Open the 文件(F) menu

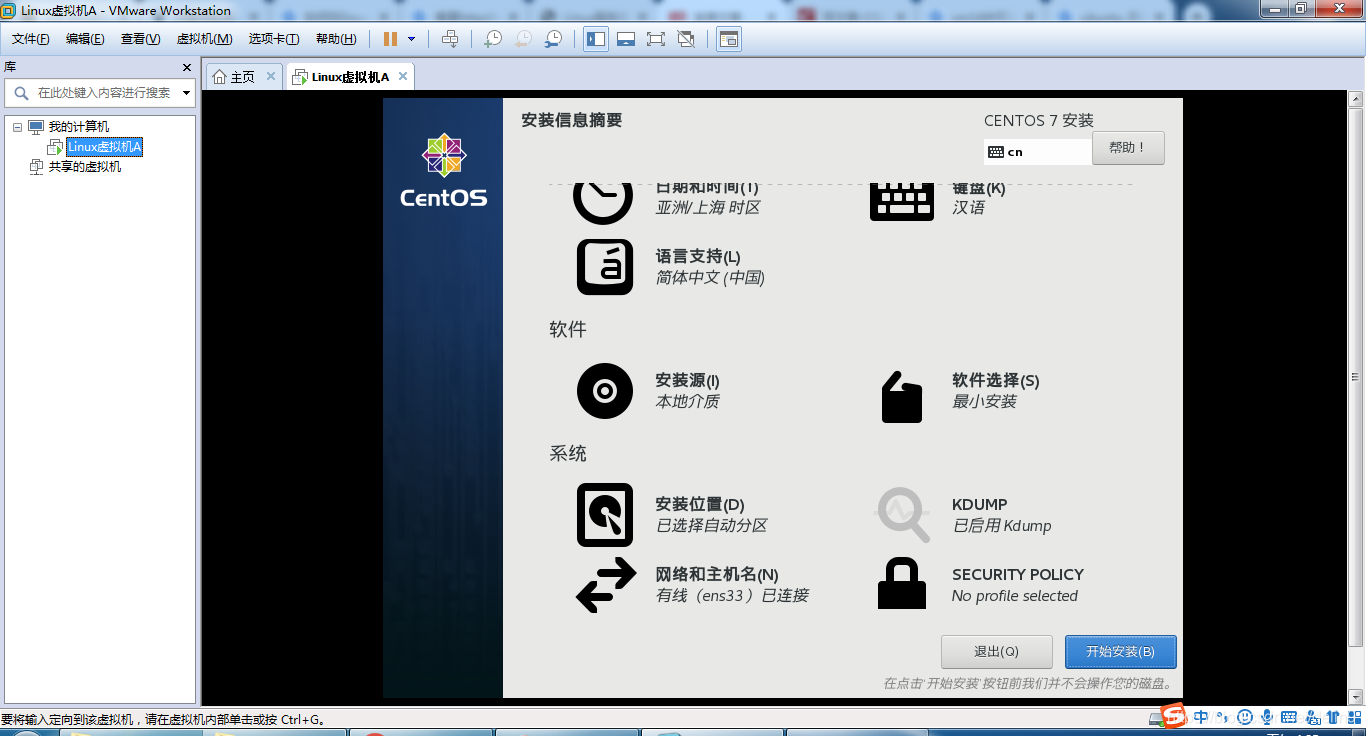point(31,39)
